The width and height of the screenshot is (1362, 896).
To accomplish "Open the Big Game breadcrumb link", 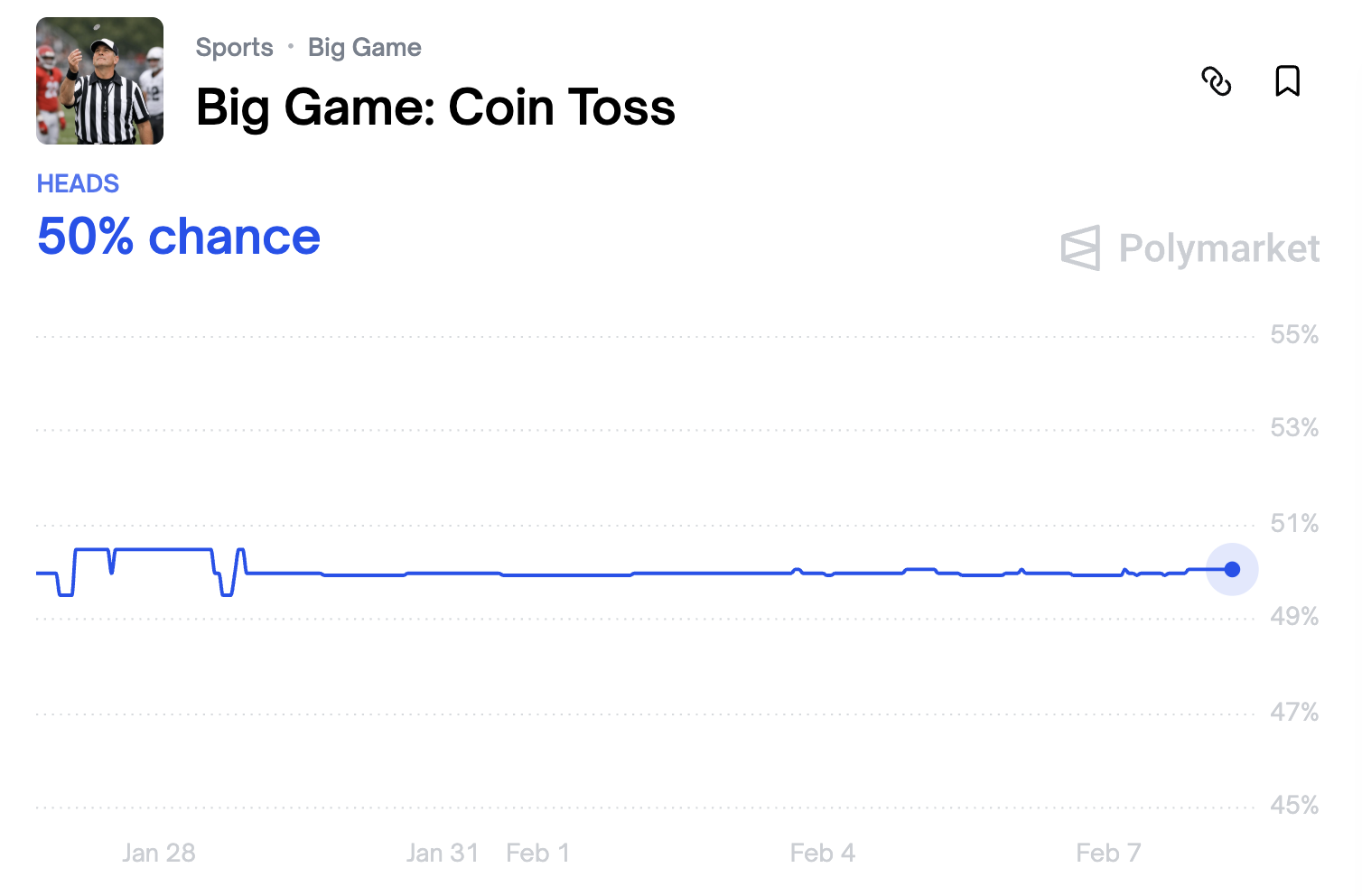I will point(364,47).
